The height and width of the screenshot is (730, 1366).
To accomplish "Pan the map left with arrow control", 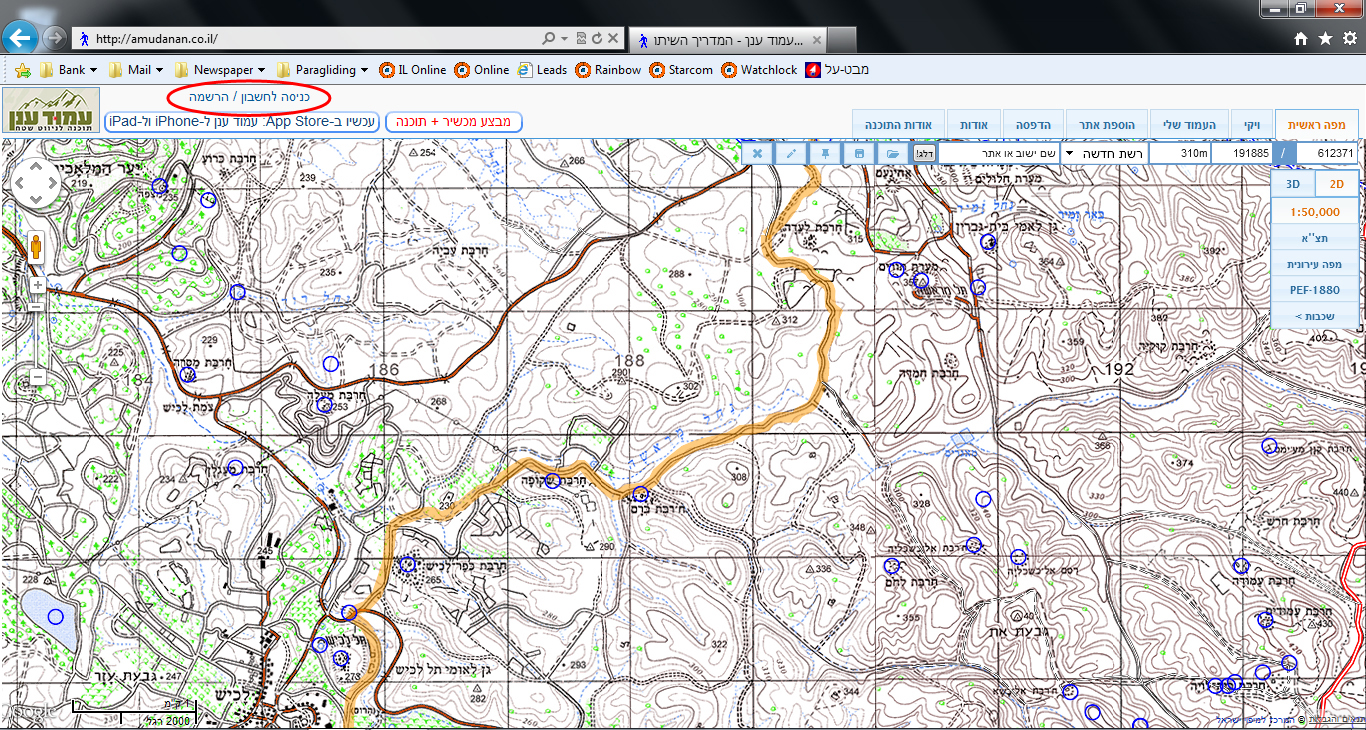I will 20,183.
